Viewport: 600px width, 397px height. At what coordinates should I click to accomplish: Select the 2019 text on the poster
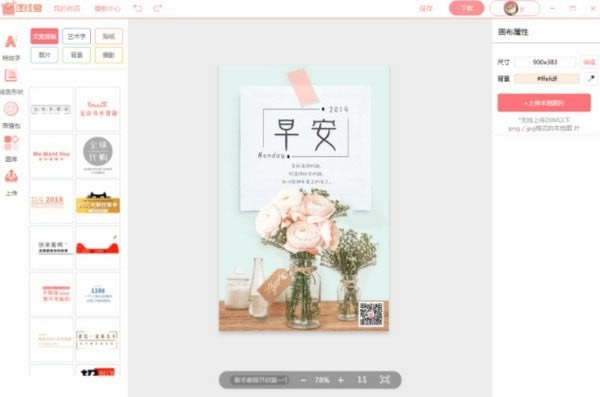(339, 109)
